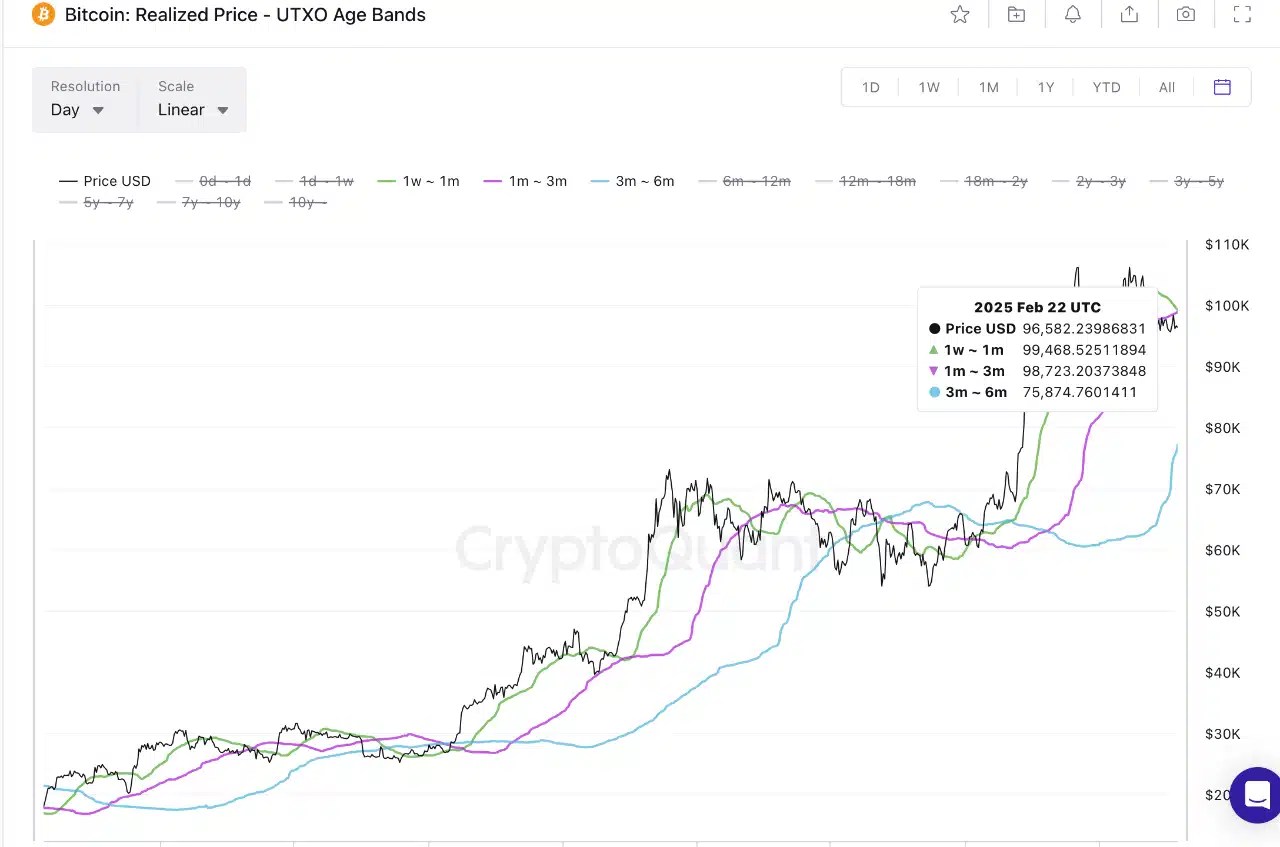Open notification alerts via the bell icon

(1073, 14)
